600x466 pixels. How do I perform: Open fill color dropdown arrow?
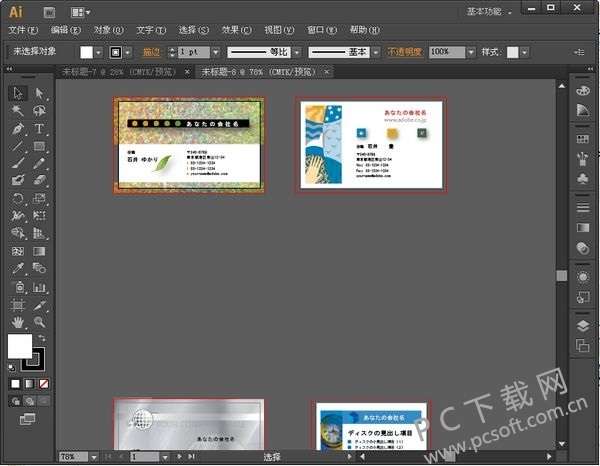click(x=99, y=52)
